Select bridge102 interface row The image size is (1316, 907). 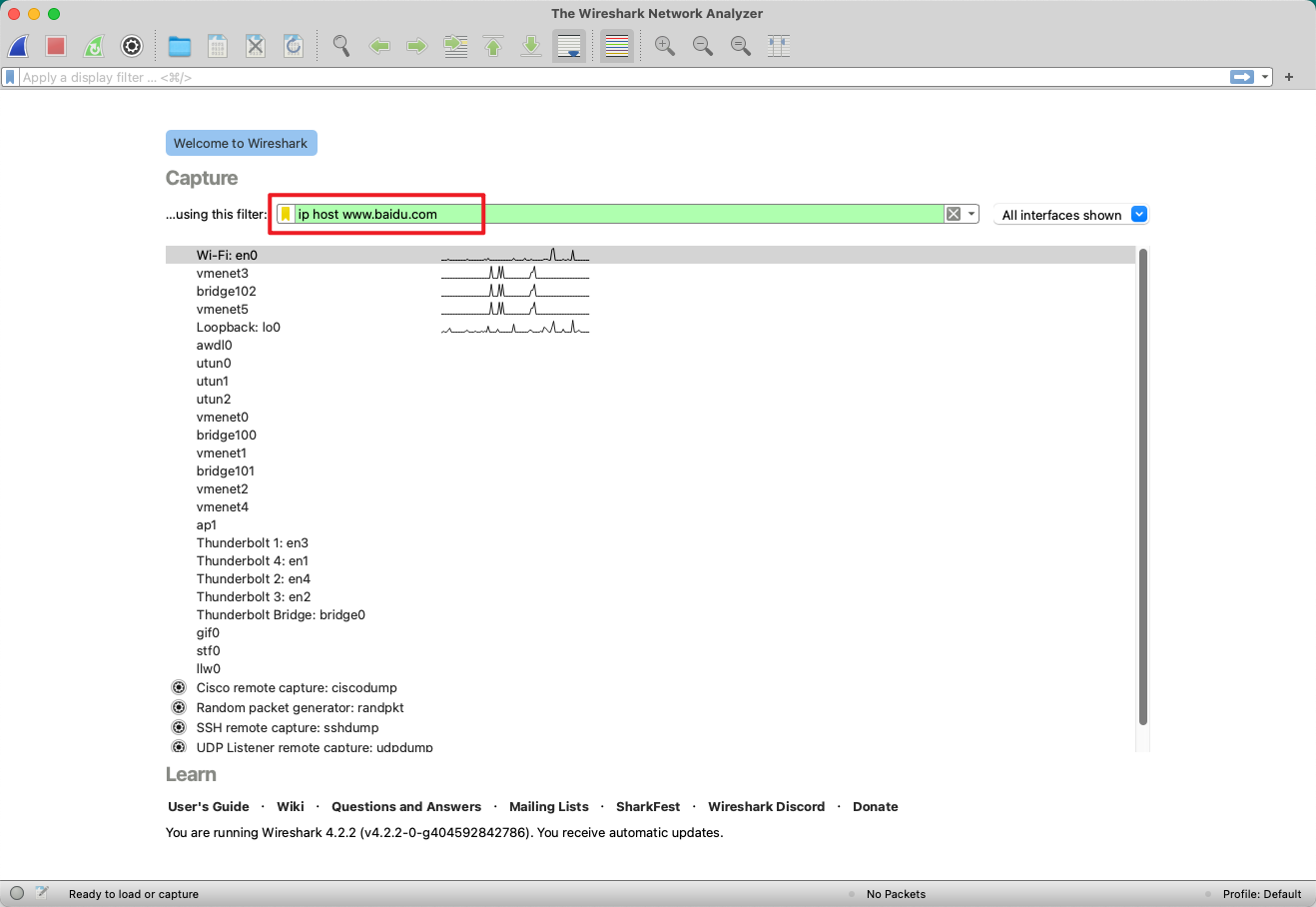point(650,291)
